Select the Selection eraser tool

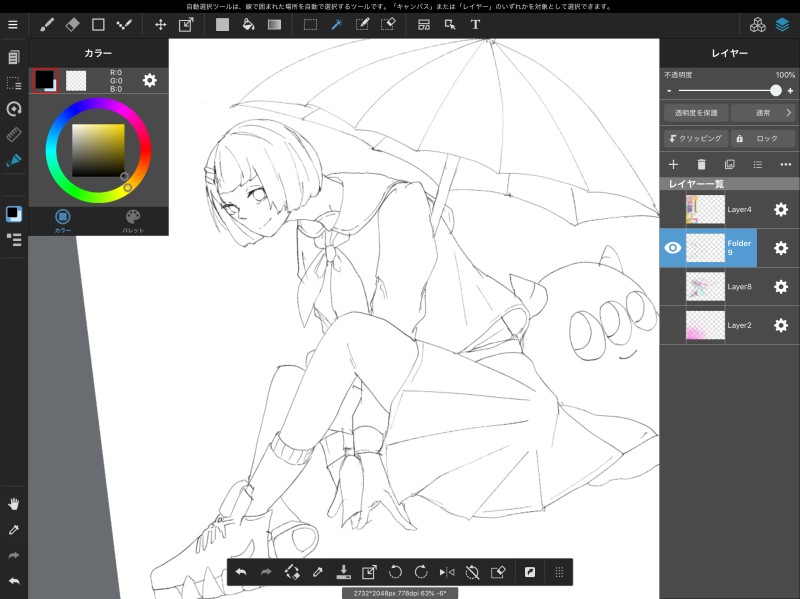tap(388, 24)
